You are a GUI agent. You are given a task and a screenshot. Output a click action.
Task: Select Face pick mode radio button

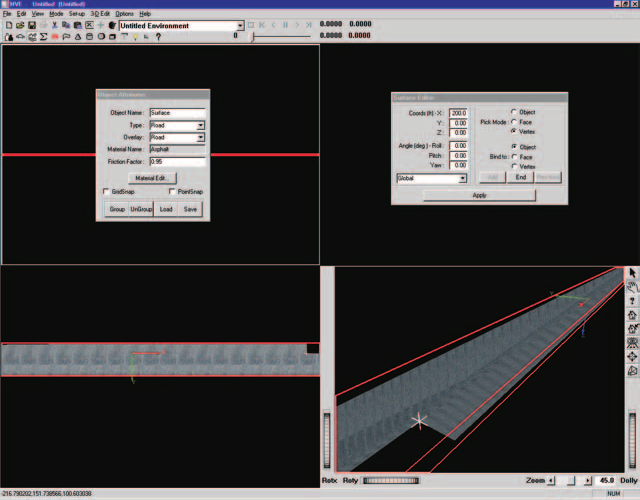[514, 122]
